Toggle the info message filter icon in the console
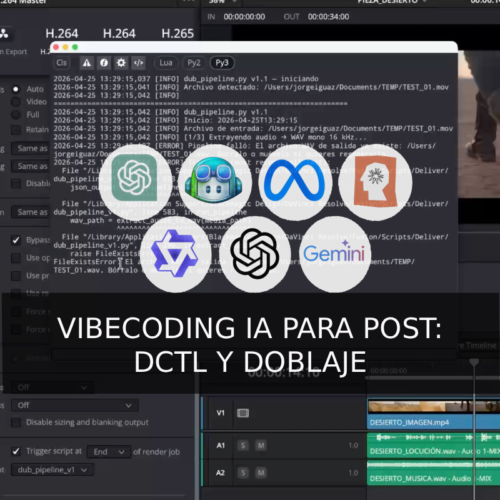The image size is (500, 500). (104, 63)
